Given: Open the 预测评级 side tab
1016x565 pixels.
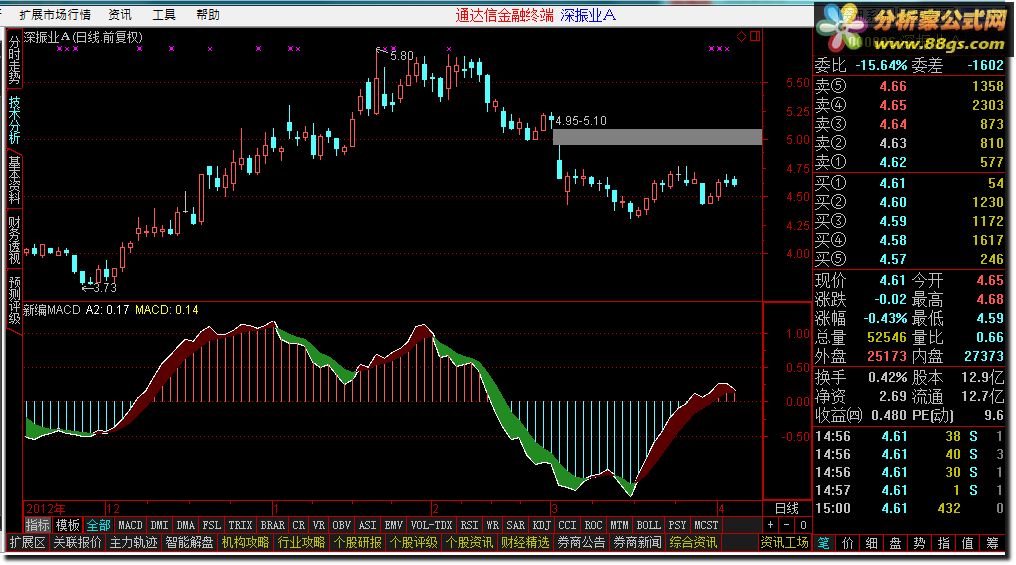Looking at the screenshot, I should tap(14, 300).
